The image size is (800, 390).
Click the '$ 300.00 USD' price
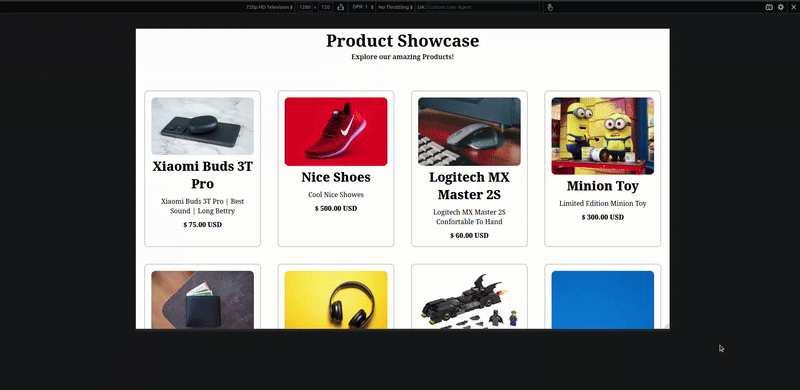pyautogui.click(x=603, y=217)
